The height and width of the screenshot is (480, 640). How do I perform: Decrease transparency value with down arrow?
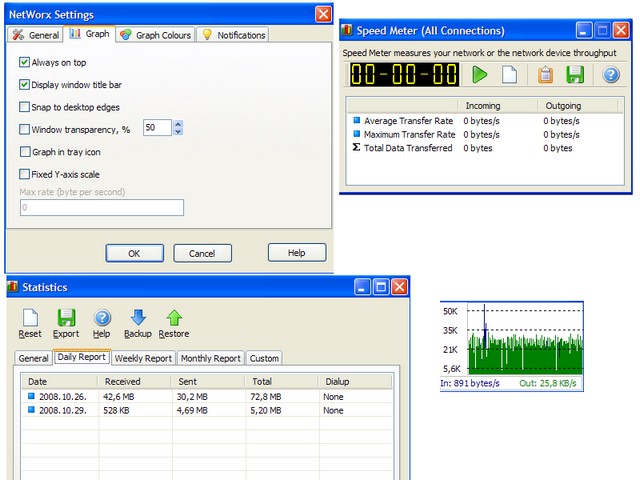(x=178, y=131)
